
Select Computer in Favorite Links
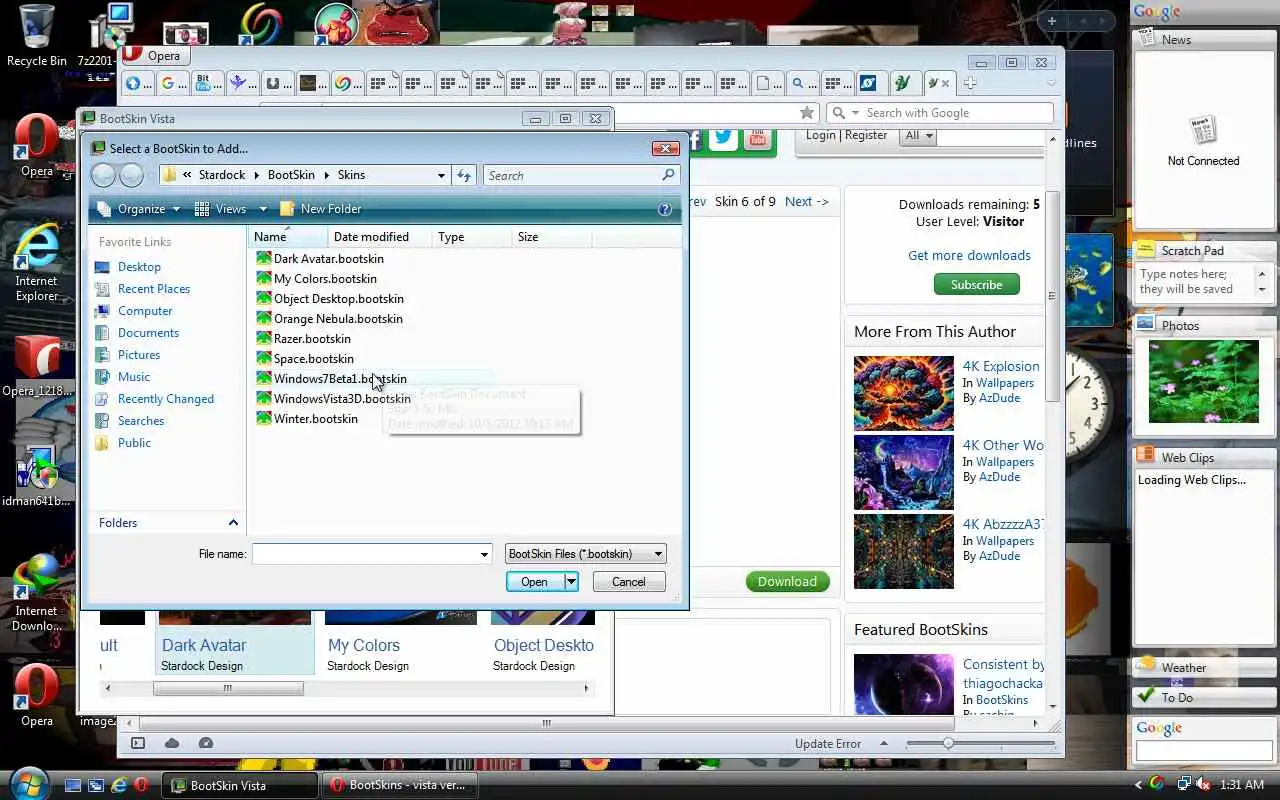(145, 311)
